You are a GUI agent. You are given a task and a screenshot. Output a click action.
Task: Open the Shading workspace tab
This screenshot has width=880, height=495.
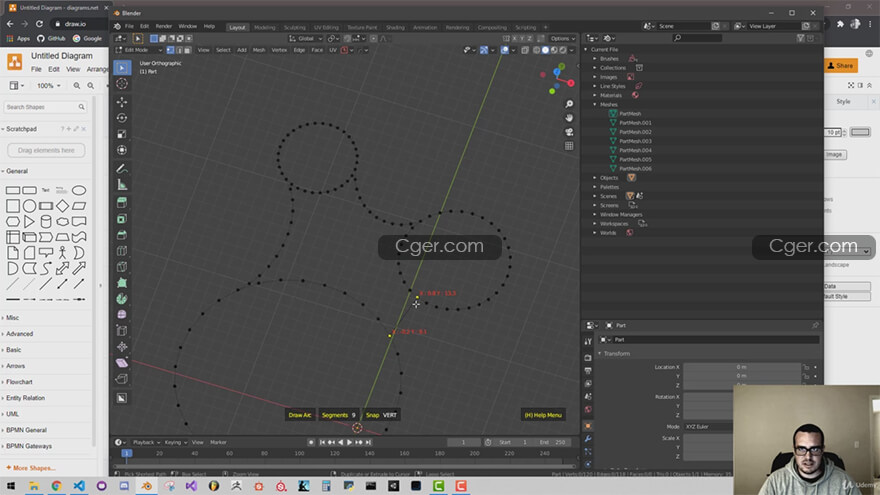pos(395,28)
